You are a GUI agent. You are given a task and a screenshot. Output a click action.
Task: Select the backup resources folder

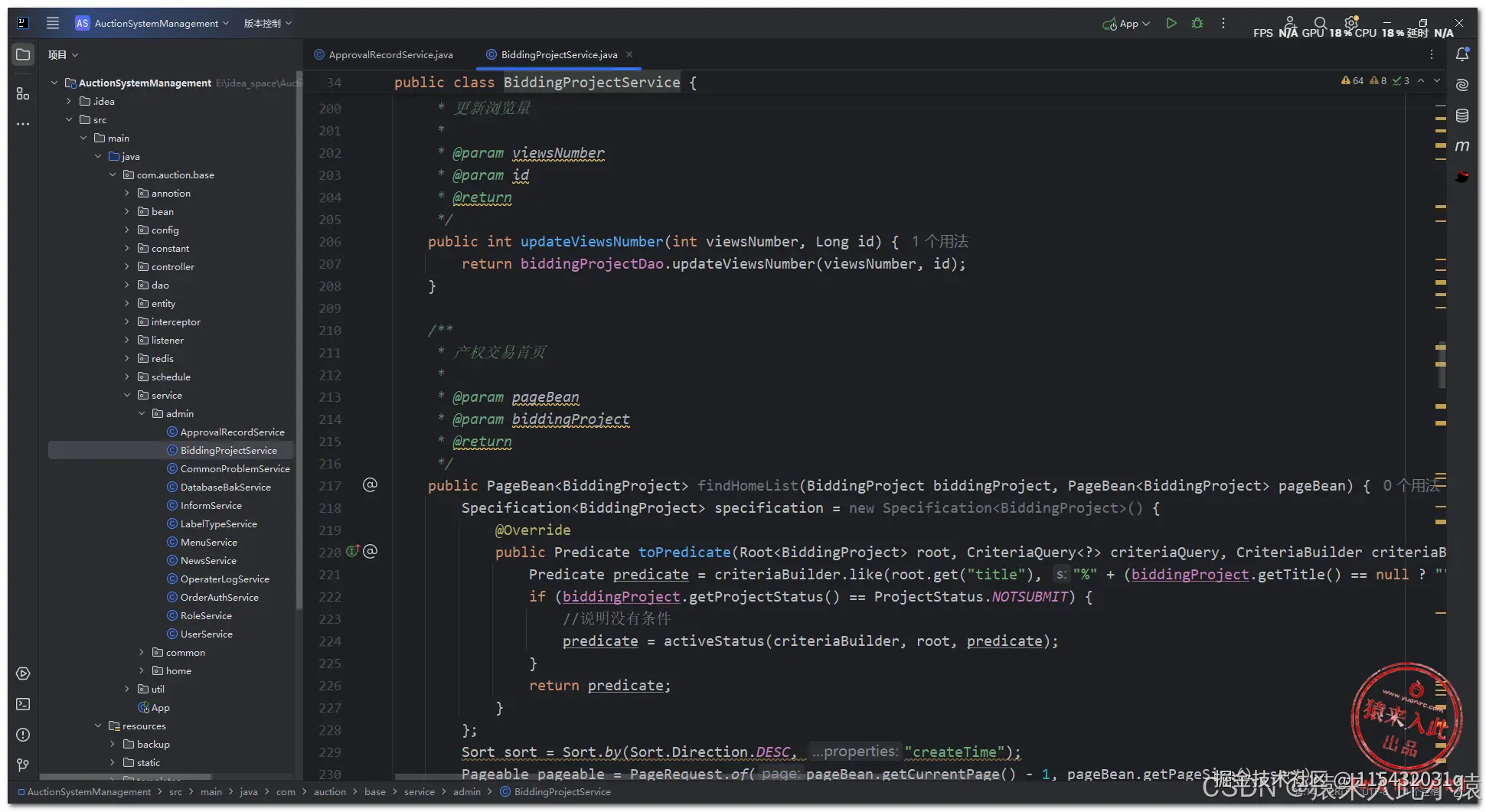[146, 744]
